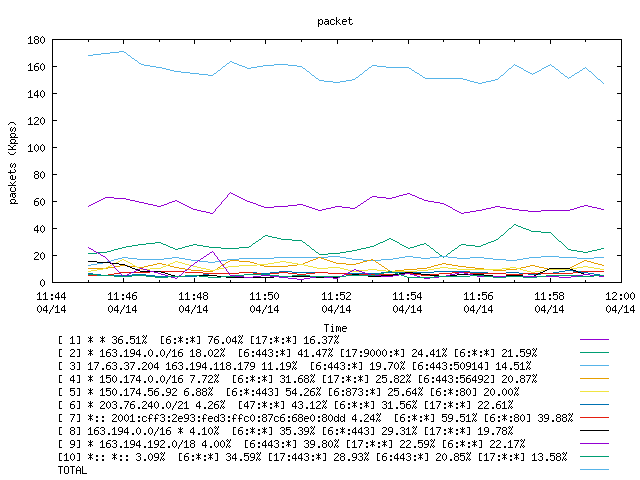Click the y-axis value 100
The width and height of the screenshot is (640, 480).
(x=36, y=148)
